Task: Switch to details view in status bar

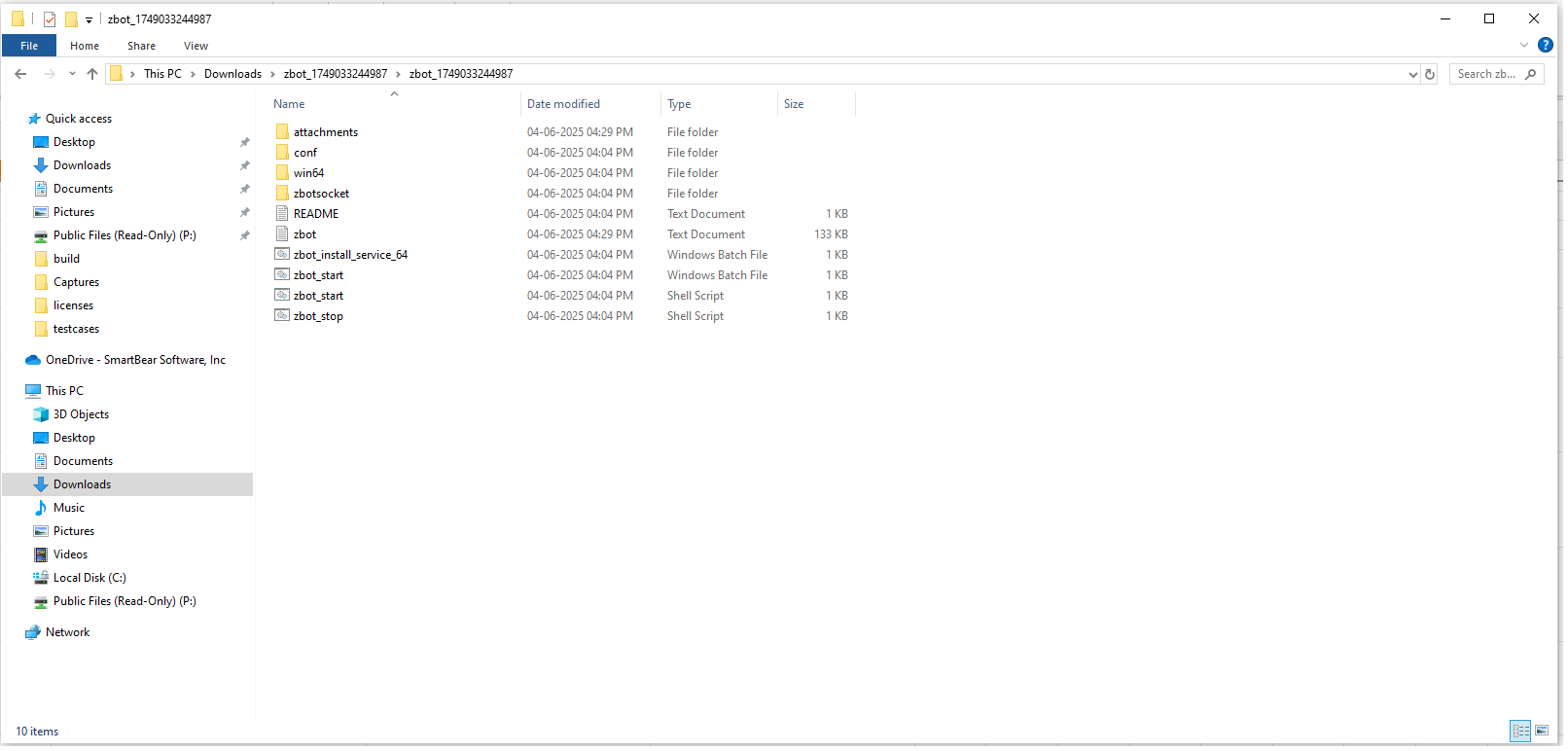Action: (1520, 731)
